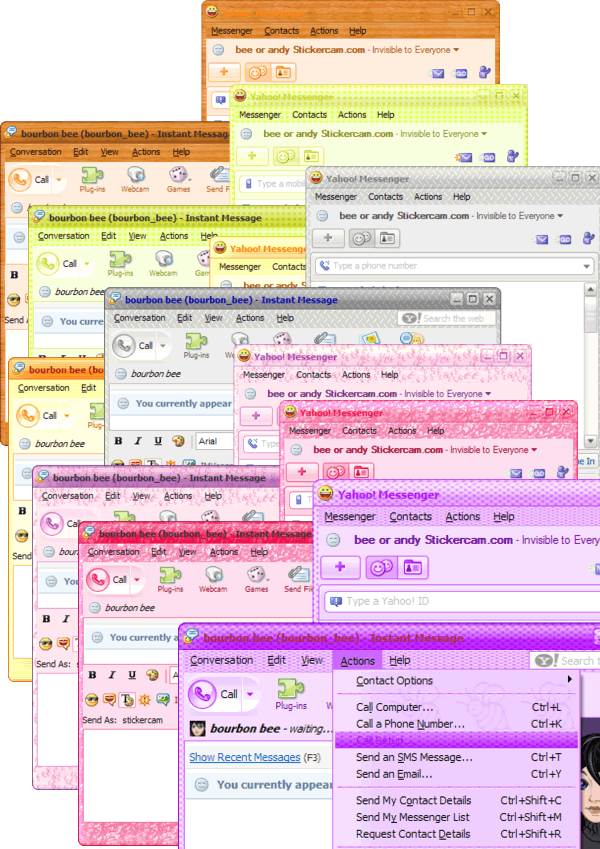Open the Invisible to Everyone status dropdown in the gray Messenger window
The image size is (600, 849).
pos(520,215)
